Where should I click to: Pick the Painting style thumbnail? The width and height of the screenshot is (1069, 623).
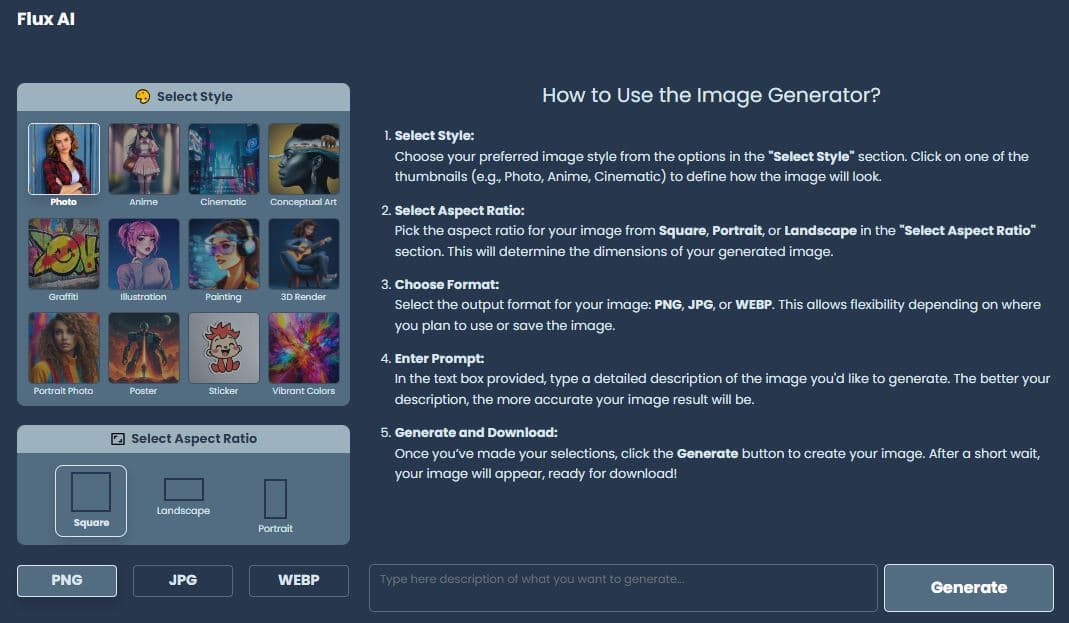pos(224,254)
